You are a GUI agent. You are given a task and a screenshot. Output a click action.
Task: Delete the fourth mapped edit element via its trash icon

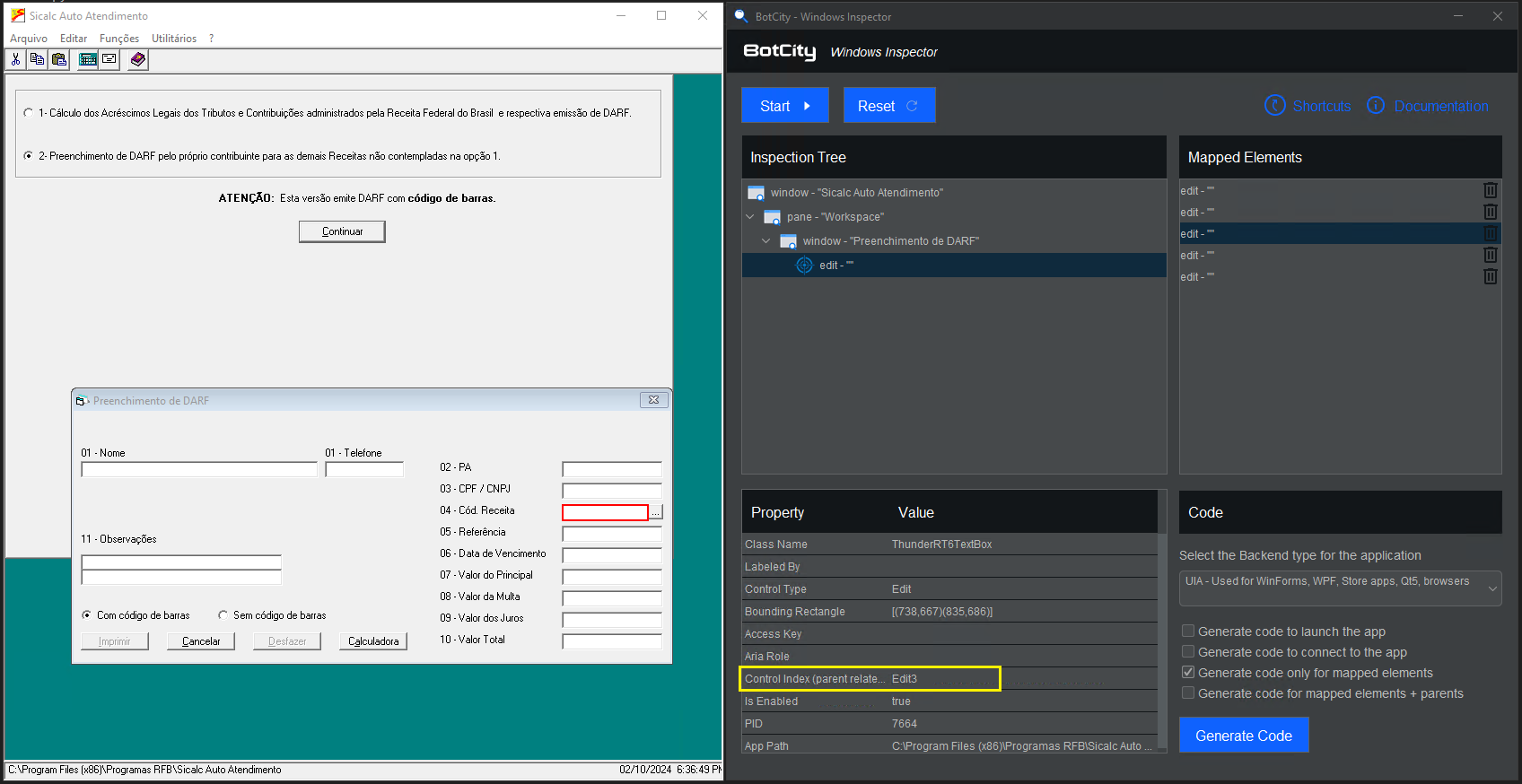[1490, 255]
